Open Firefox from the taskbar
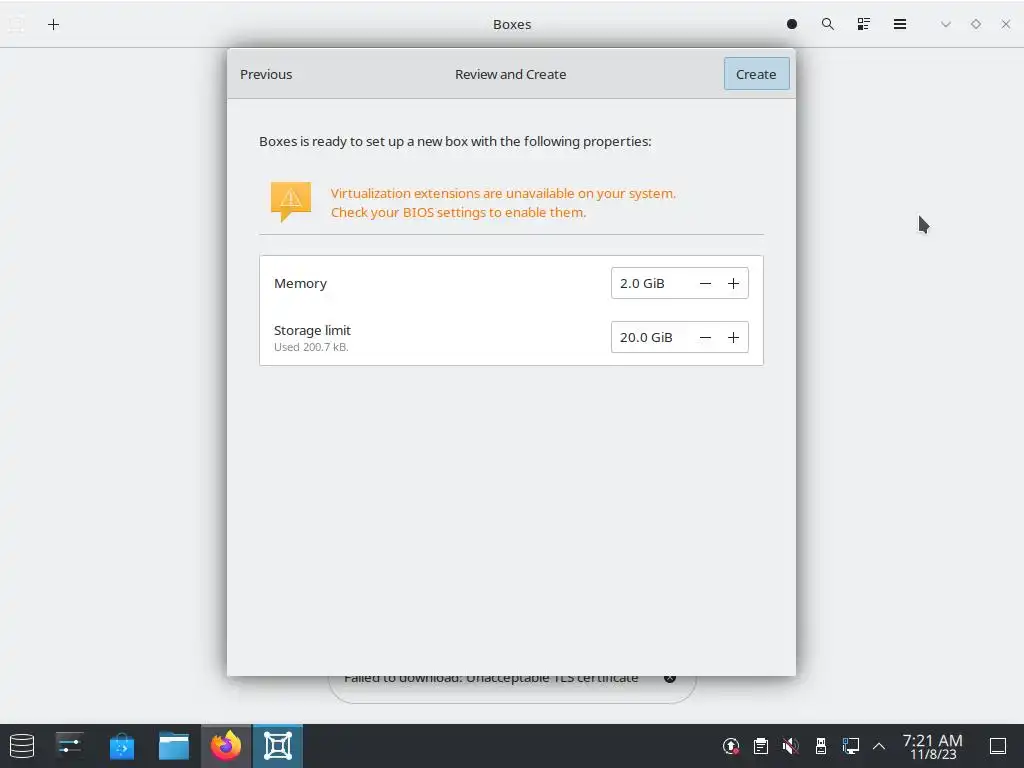 click(226, 746)
